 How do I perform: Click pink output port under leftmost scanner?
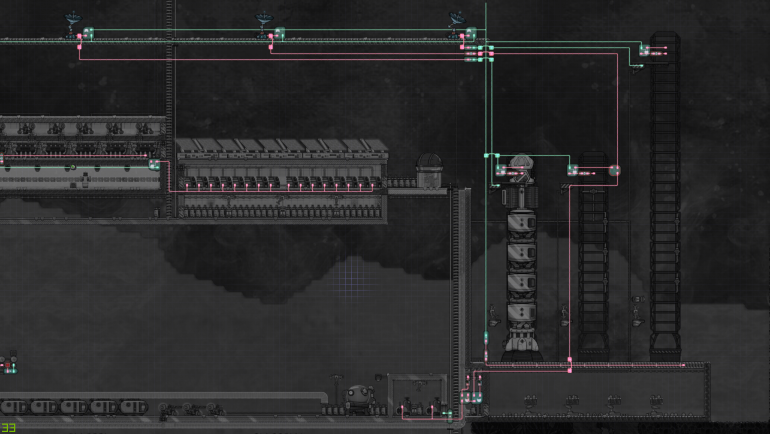click(x=80, y=47)
